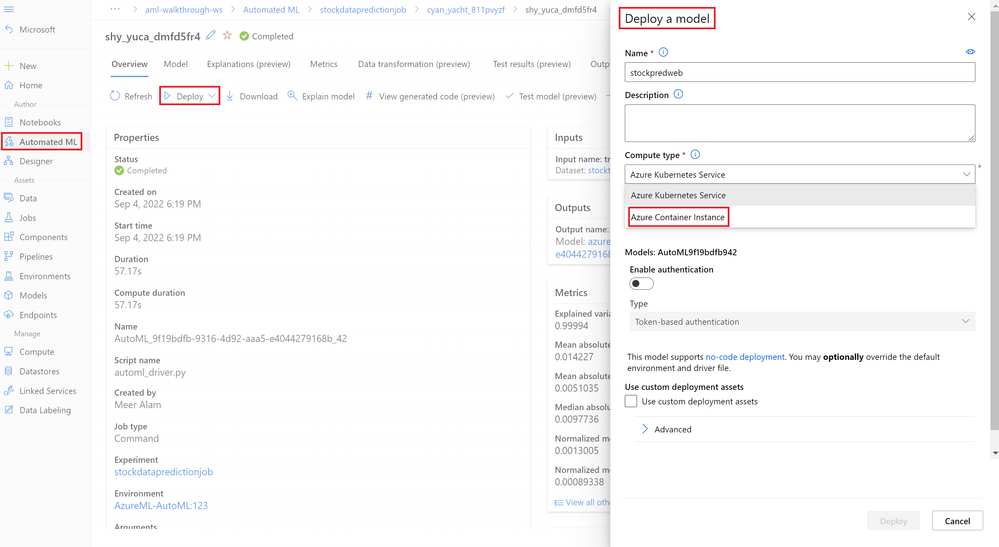This screenshot has height=547, width=999.
Task: Click the info icon next to Name
Action: (663, 52)
